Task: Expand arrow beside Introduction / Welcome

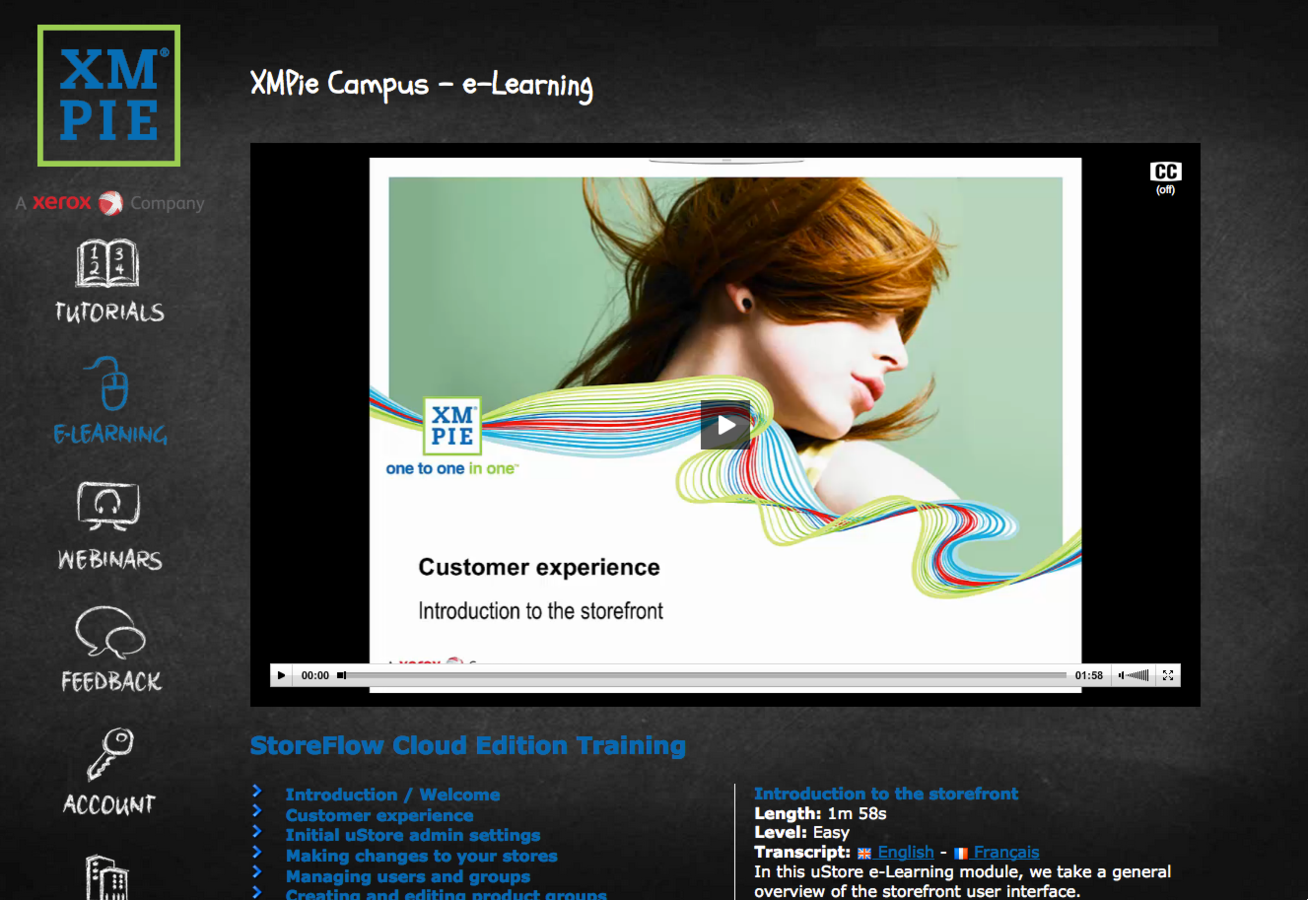Action: [257, 791]
